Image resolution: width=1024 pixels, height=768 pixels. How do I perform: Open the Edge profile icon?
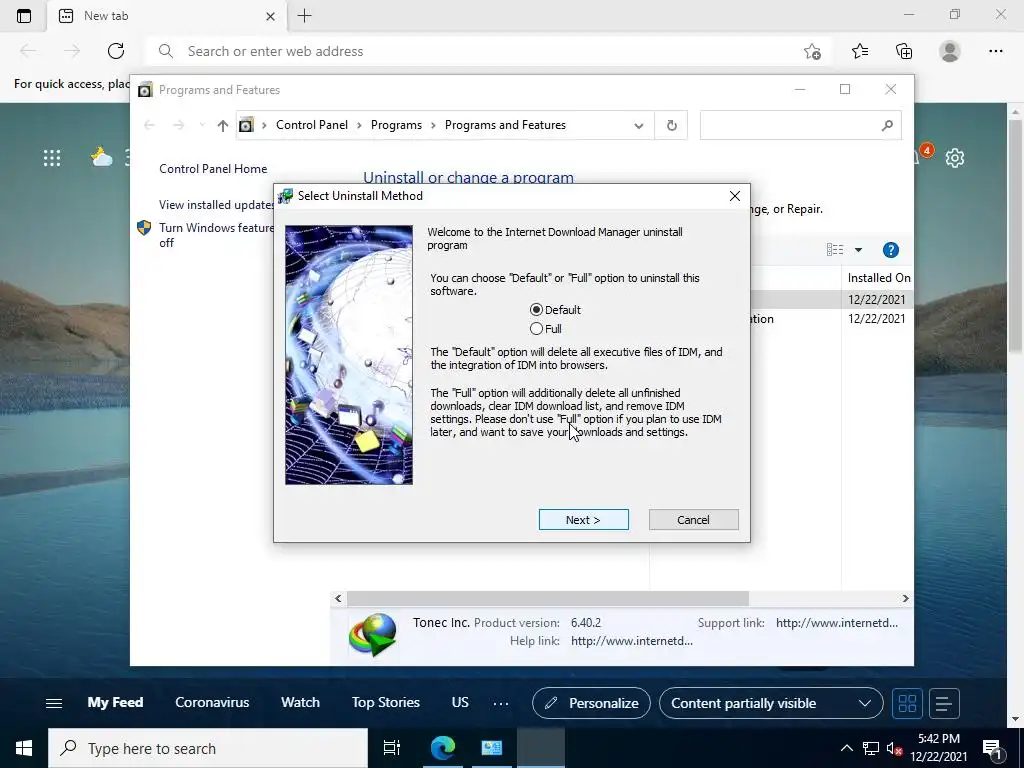click(x=950, y=51)
